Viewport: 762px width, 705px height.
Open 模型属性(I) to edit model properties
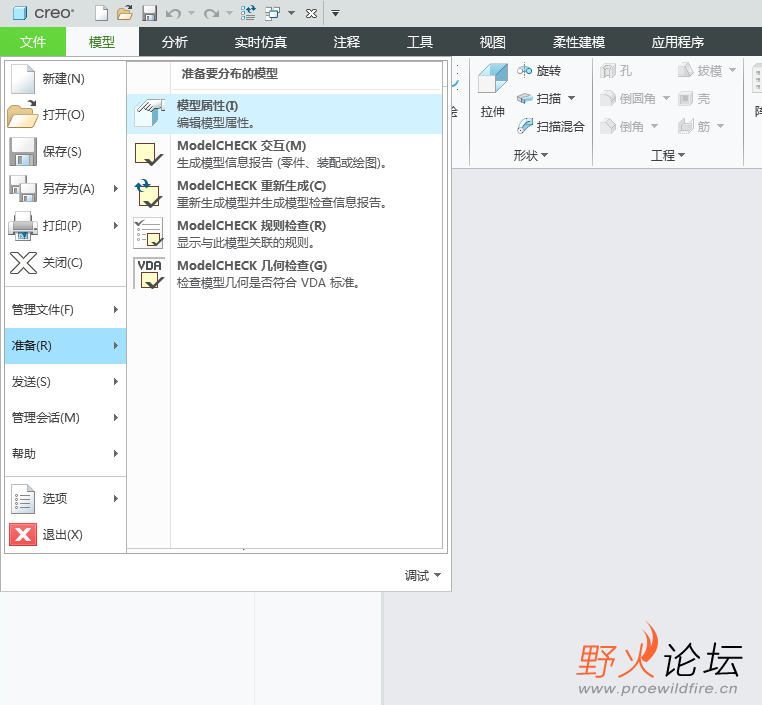(285, 114)
